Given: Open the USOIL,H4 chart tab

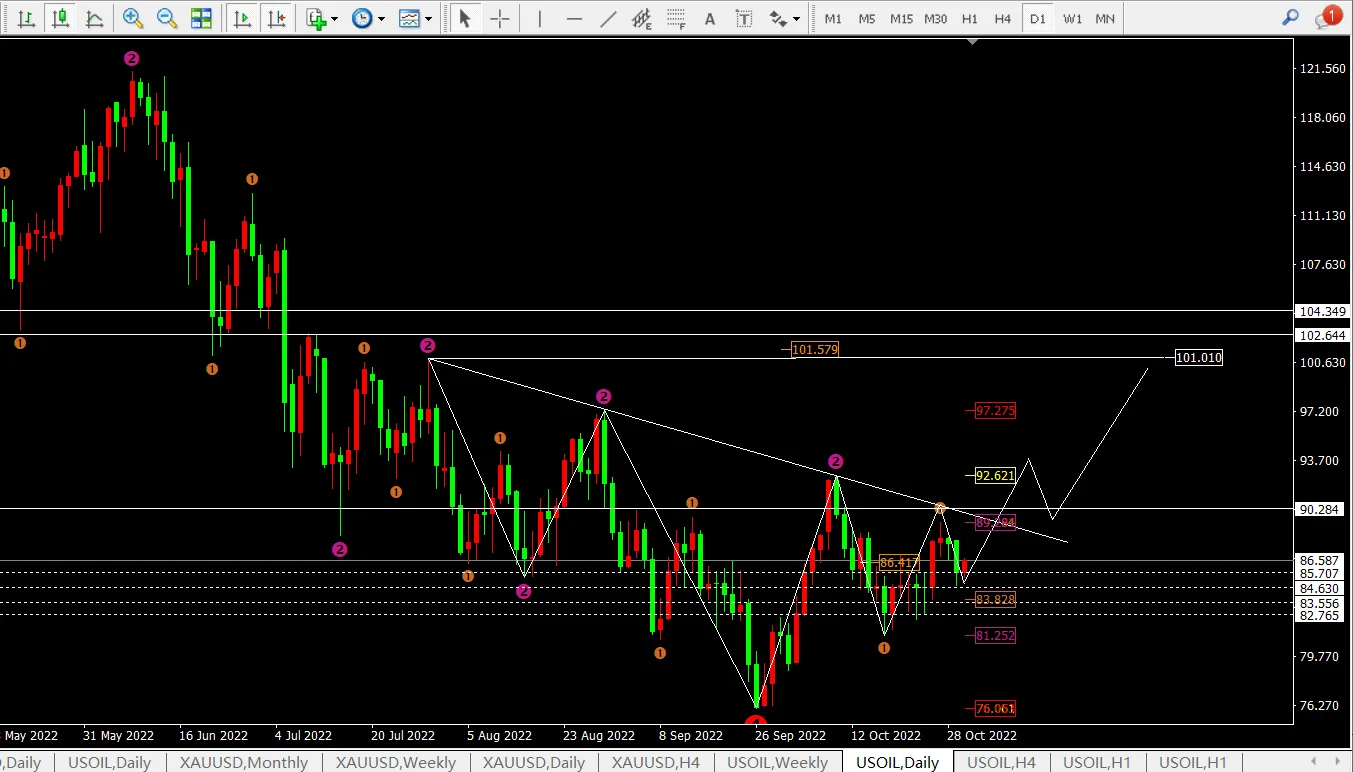Looking at the screenshot, I should tap(1000, 762).
